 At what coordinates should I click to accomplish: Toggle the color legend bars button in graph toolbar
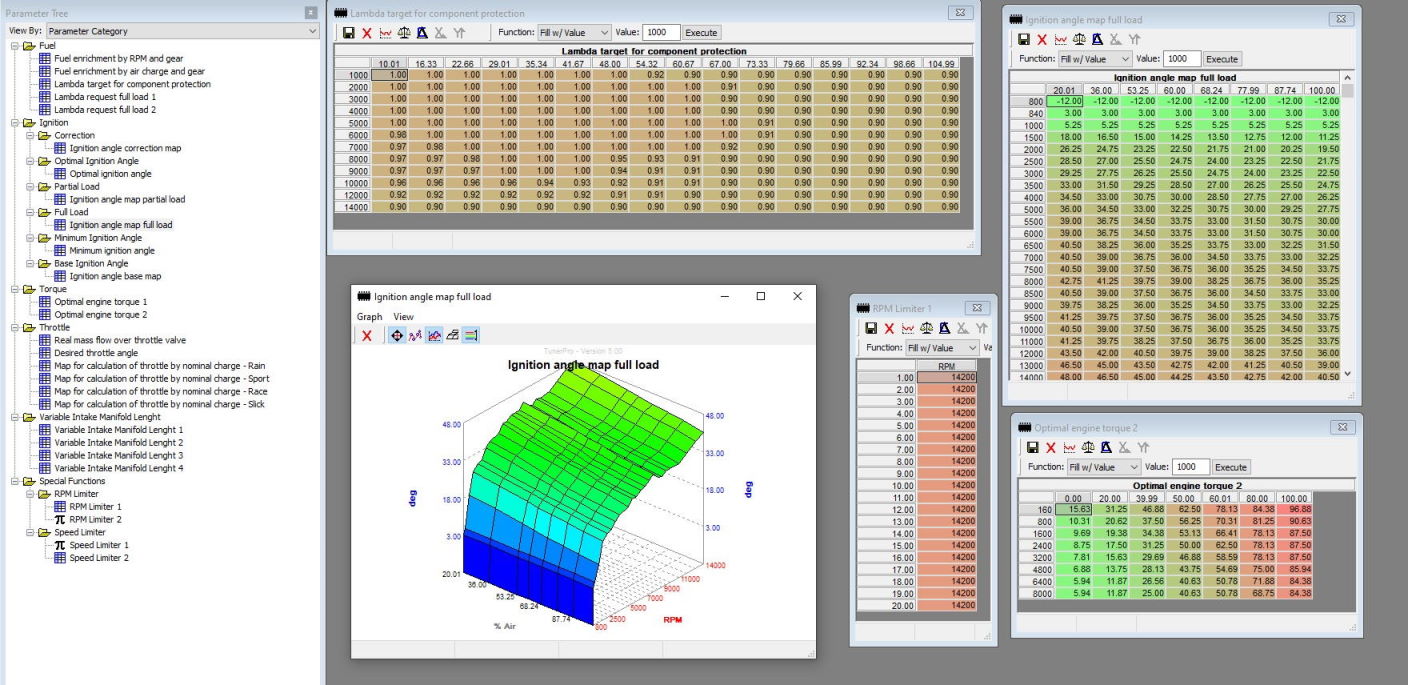click(x=471, y=336)
